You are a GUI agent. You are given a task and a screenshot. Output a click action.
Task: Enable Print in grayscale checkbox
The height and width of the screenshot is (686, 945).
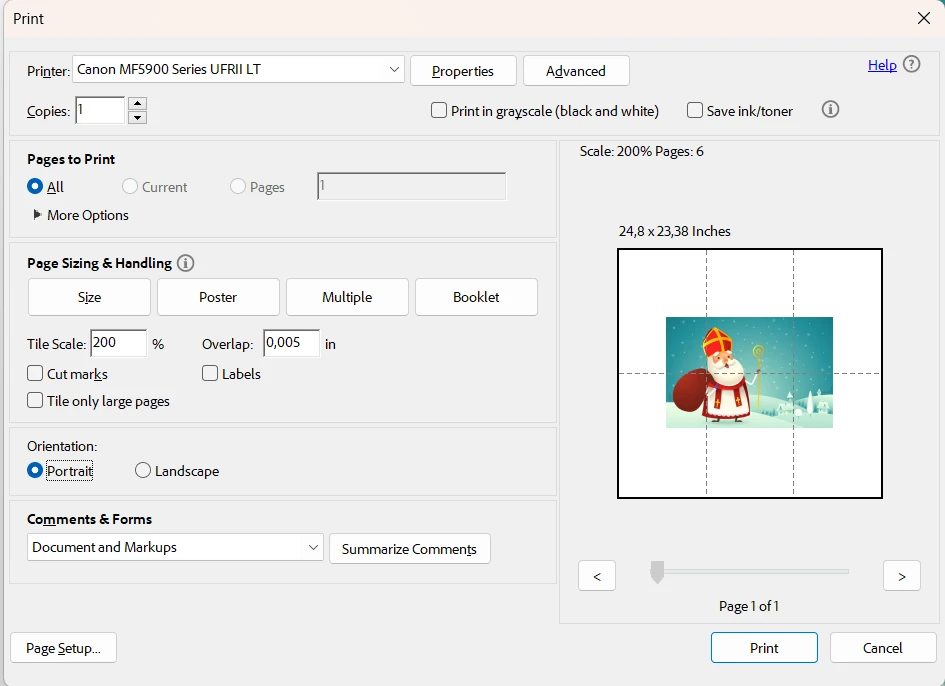439,111
